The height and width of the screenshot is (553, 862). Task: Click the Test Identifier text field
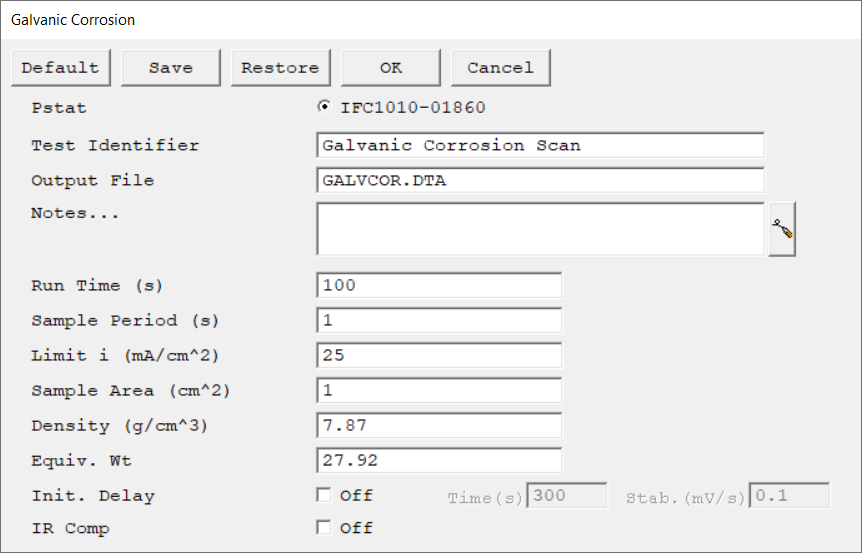click(x=540, y=145)
